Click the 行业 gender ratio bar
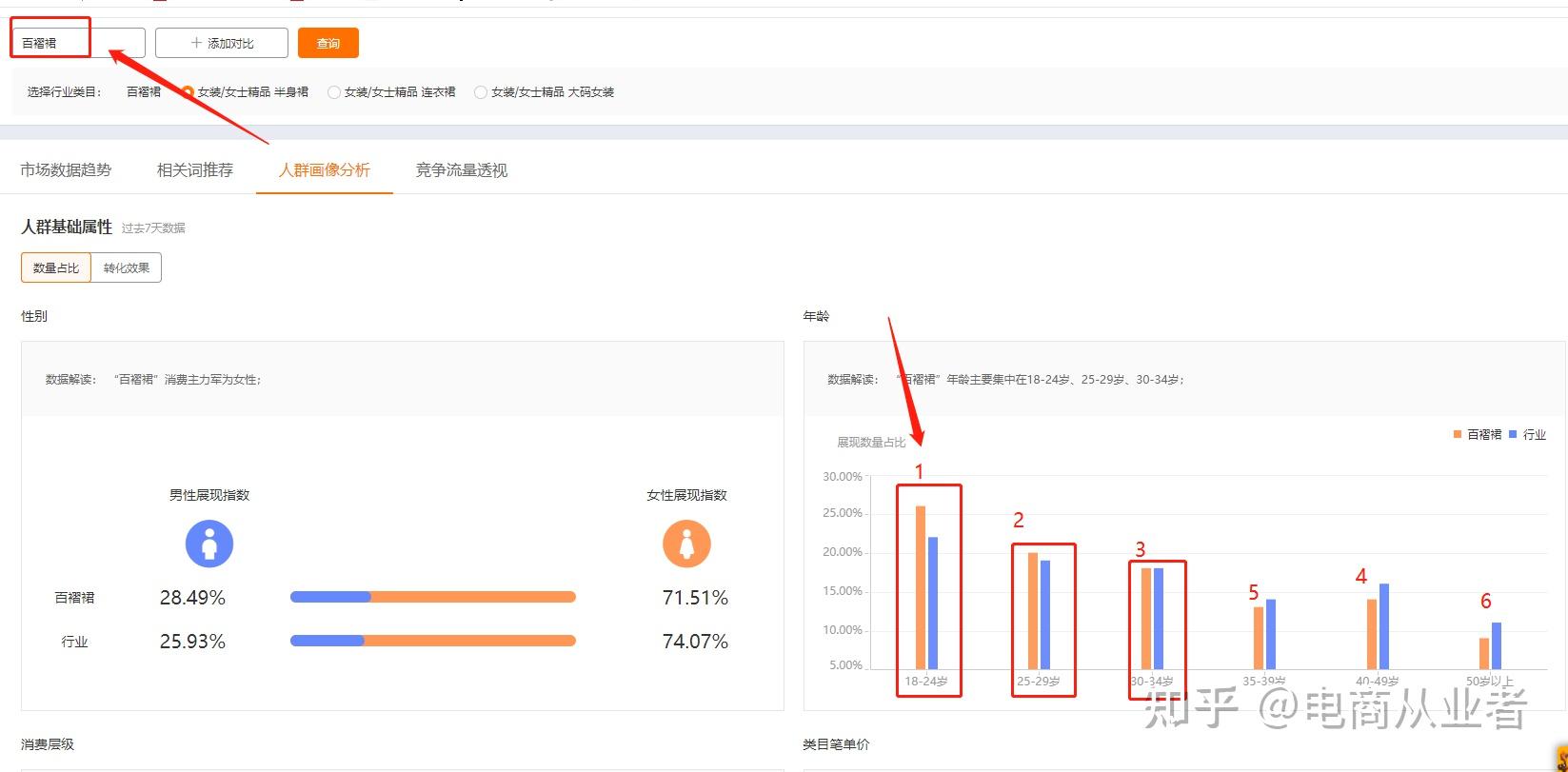Screen dimensions: 1568x772 point(433,641)
